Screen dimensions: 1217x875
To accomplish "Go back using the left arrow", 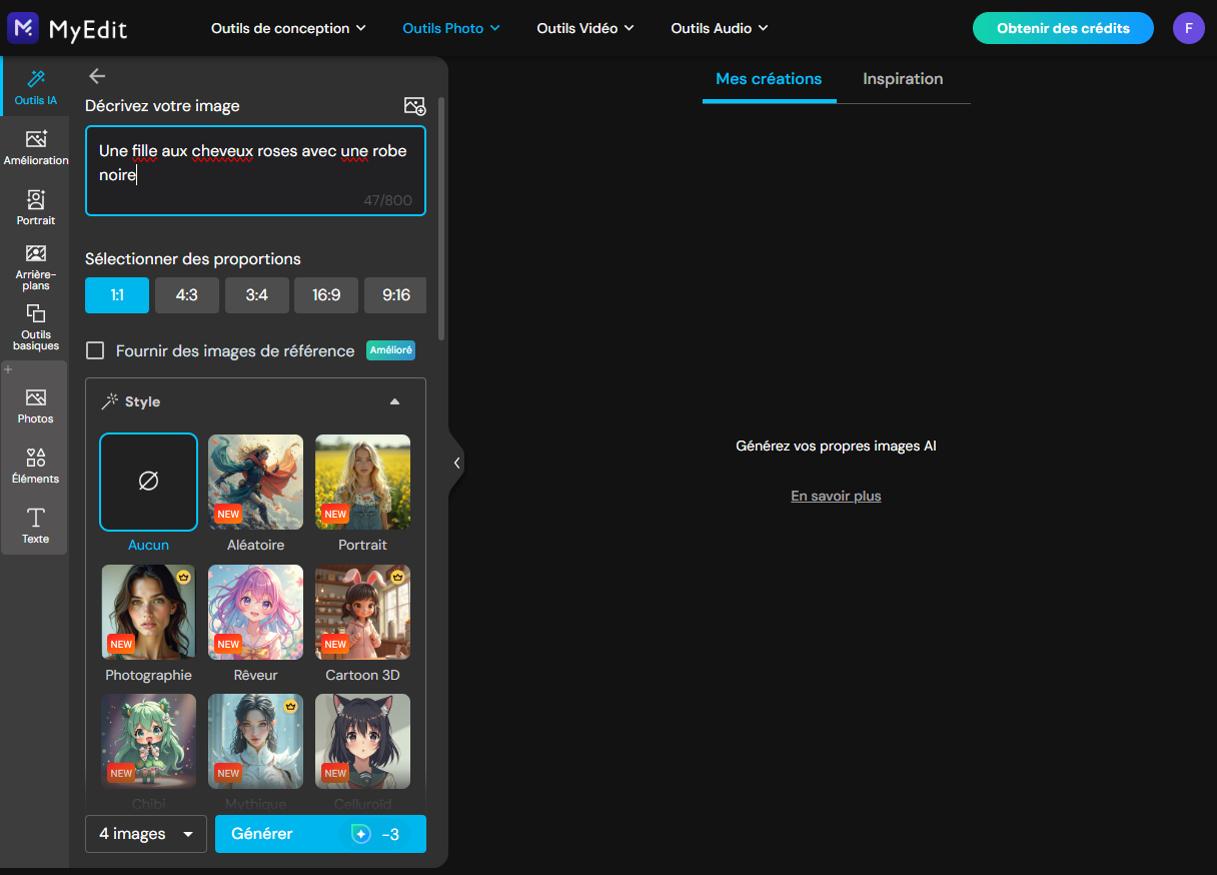I will tap(97, 76).
